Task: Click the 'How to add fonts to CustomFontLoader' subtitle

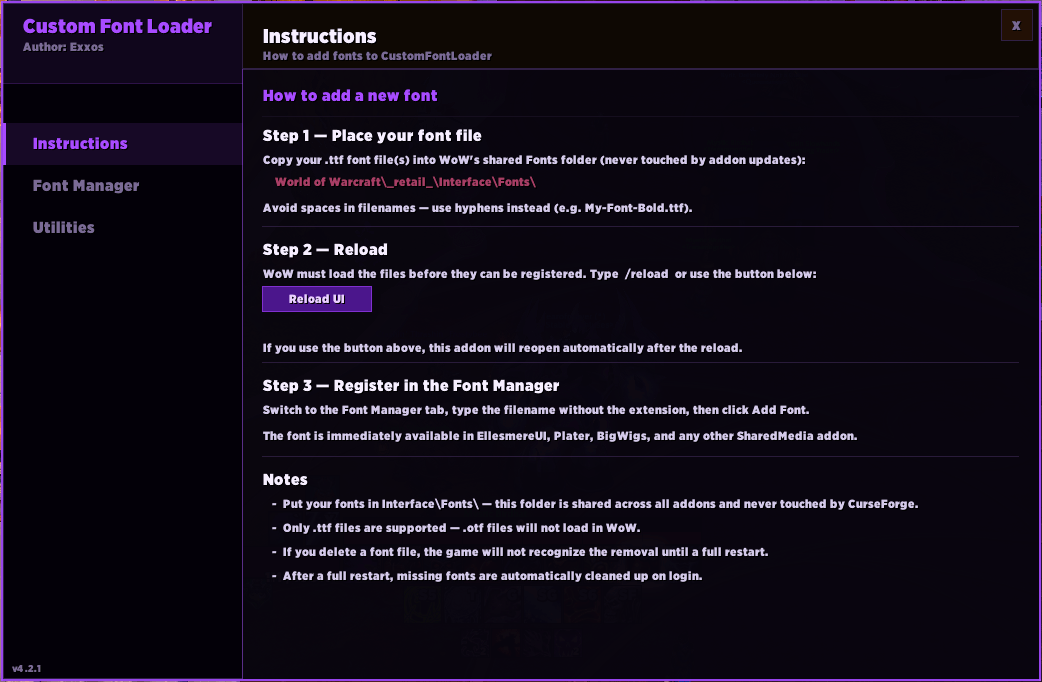Action: pos(377,56)
